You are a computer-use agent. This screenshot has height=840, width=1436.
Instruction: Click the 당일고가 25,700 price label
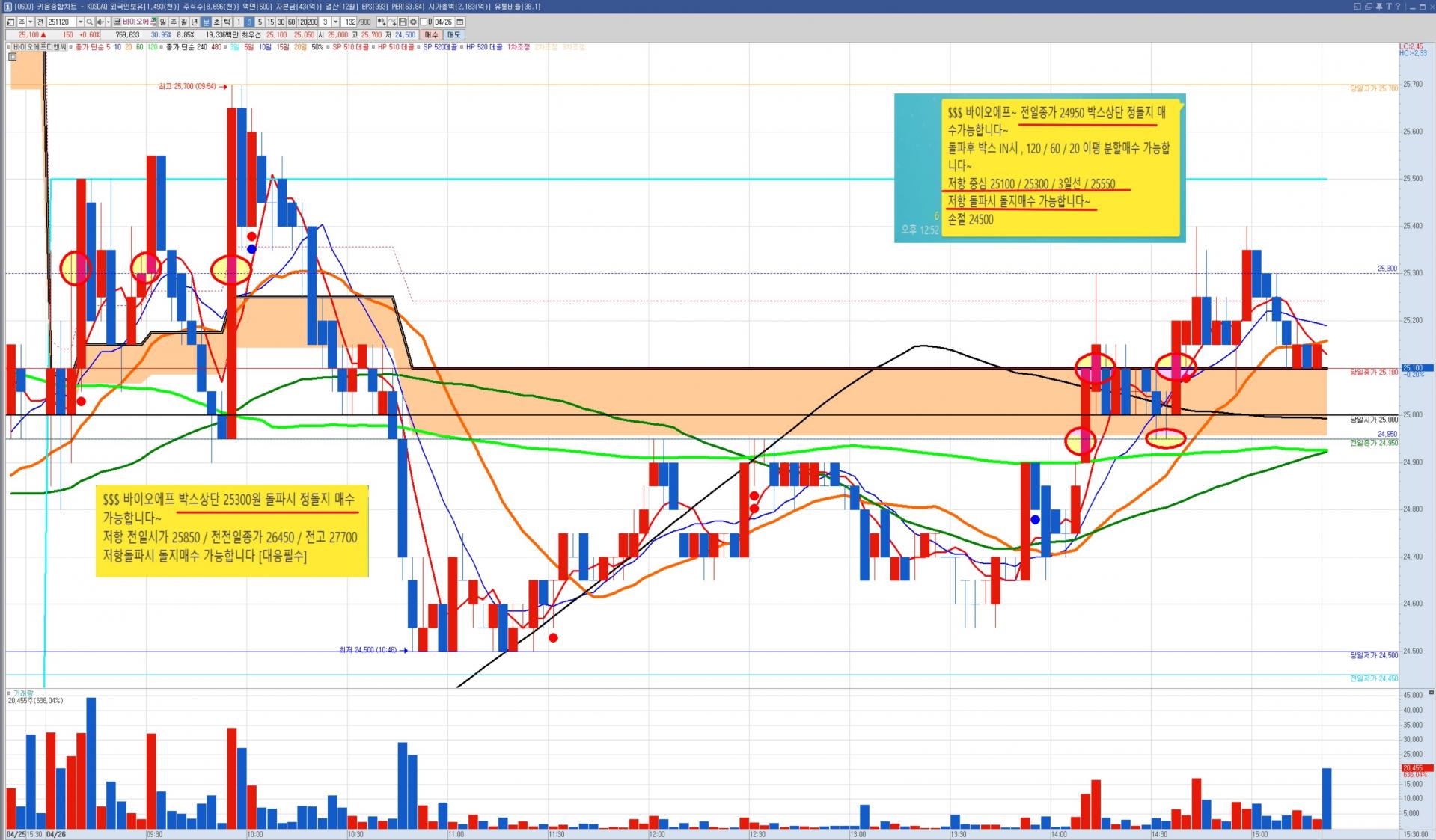[x=1374, y=88]
